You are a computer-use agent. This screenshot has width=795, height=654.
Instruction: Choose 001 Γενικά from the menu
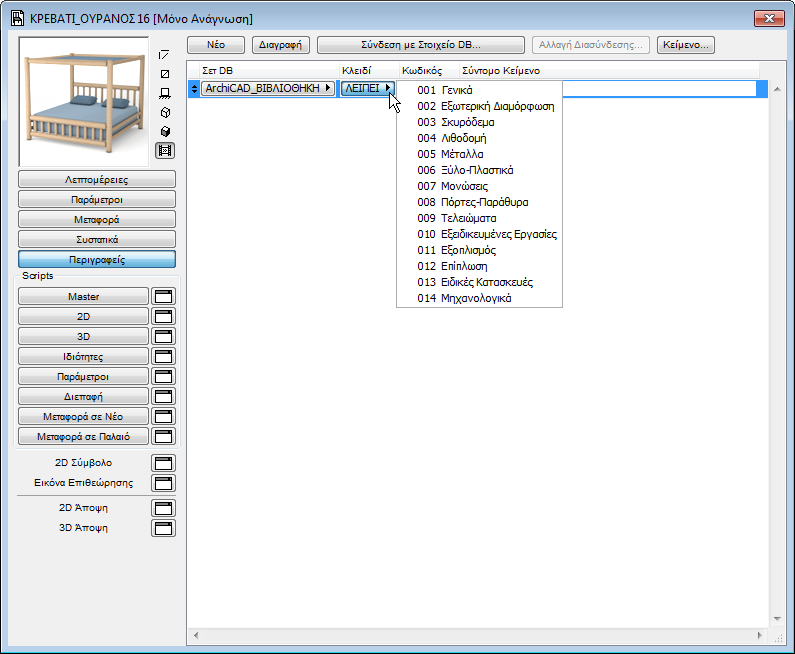(x=480, y=90)
